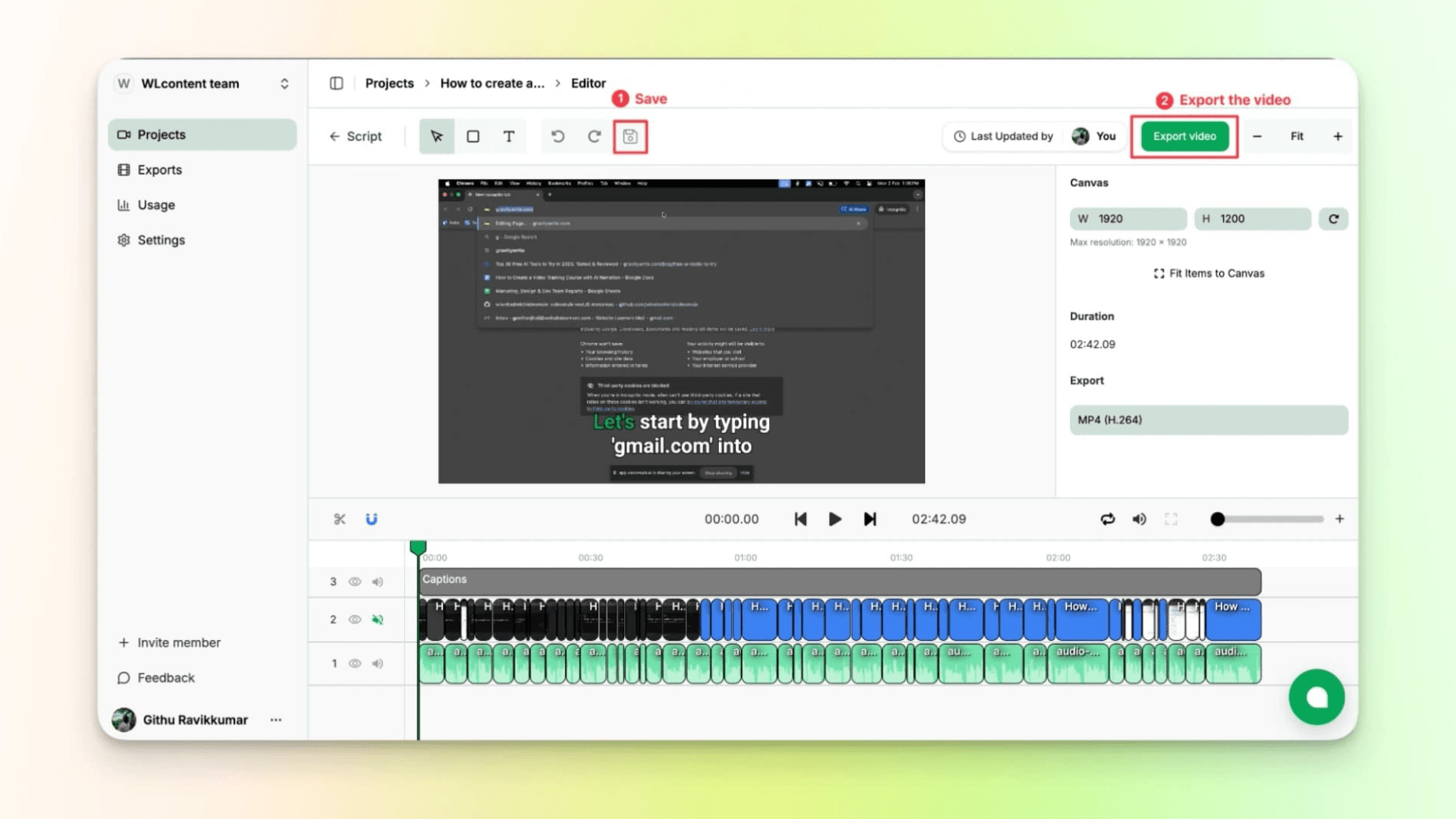Select the How... clip on track 2

pyautogui.click(x=1081, y=620)
